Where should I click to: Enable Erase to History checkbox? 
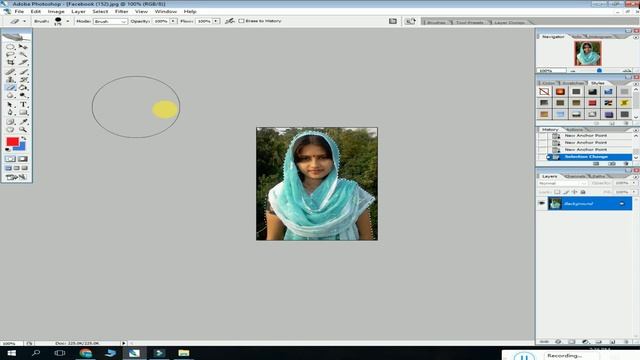point(241,21)
